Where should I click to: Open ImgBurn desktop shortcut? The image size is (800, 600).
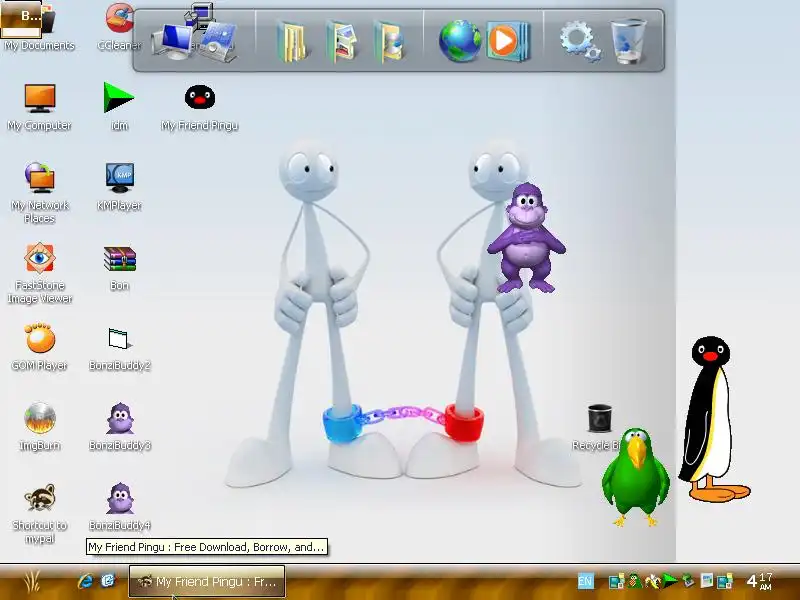(x=39, y=427)
